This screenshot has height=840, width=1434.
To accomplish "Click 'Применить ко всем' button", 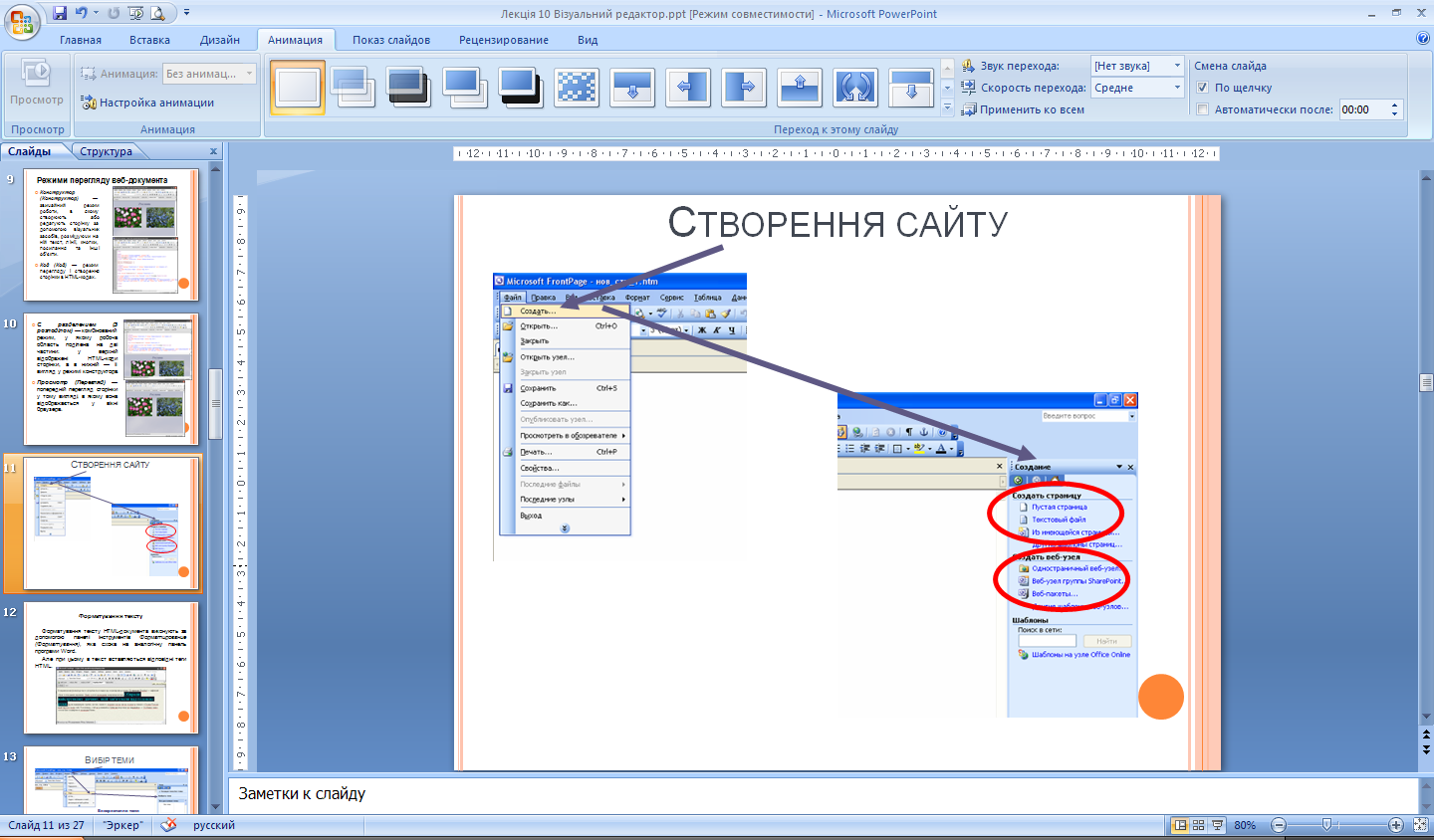I will (x=1023, y=109).
